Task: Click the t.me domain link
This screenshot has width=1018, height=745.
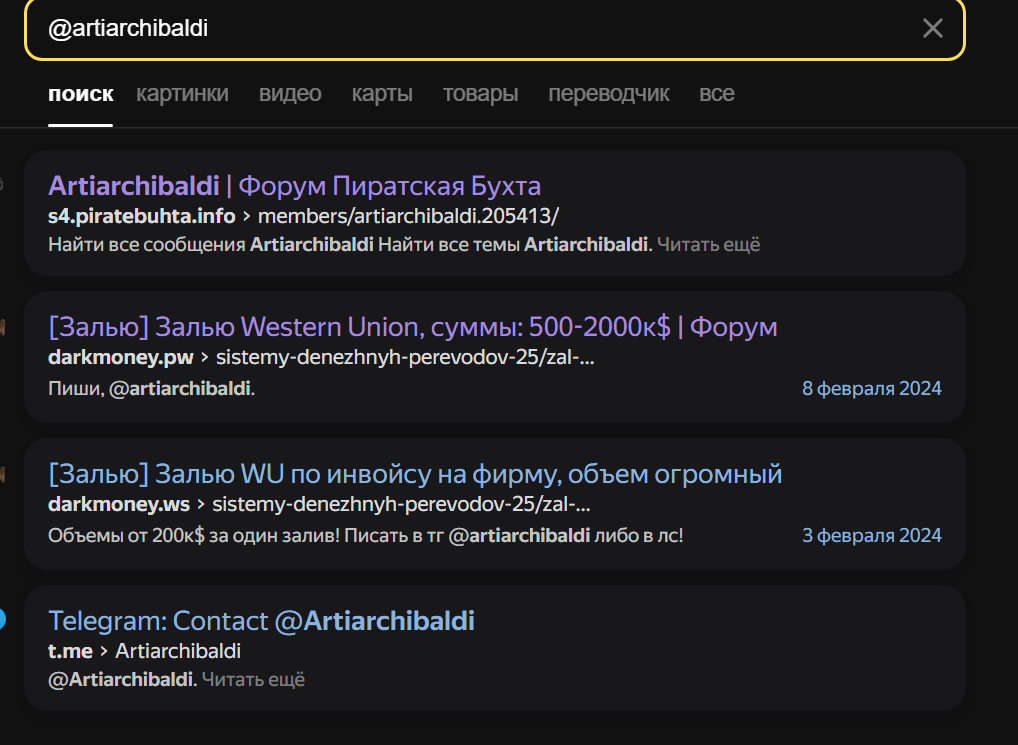Action: (x=70, y=651)
